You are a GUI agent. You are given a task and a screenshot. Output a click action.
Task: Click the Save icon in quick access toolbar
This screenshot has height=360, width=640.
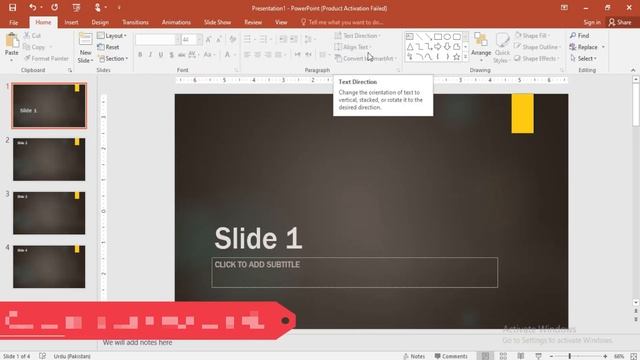(x=13, y=7)
